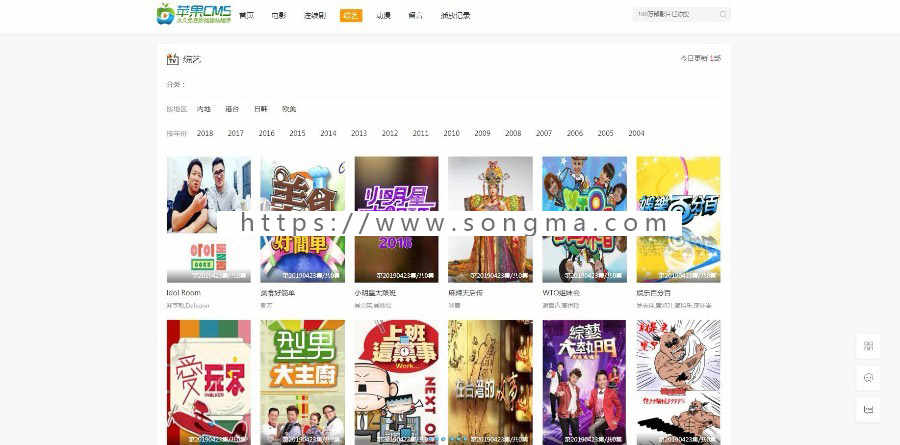Filter by year 2013
The width and height of the screenshot is (900, 445).
tap(359, 133)
